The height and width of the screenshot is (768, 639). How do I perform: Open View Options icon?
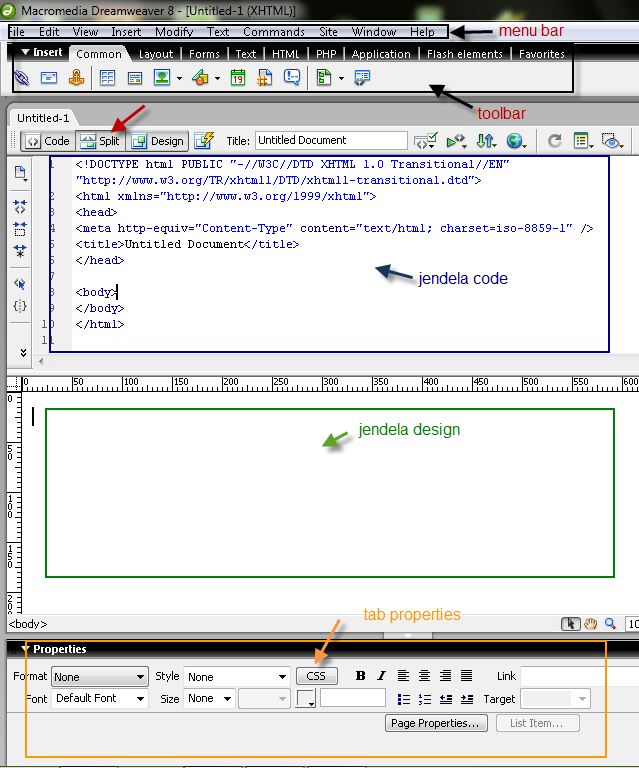[583, 141]
